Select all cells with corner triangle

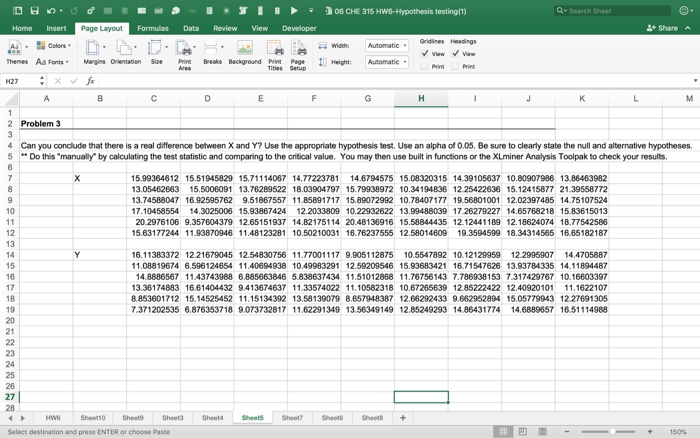tap(10, 98)
